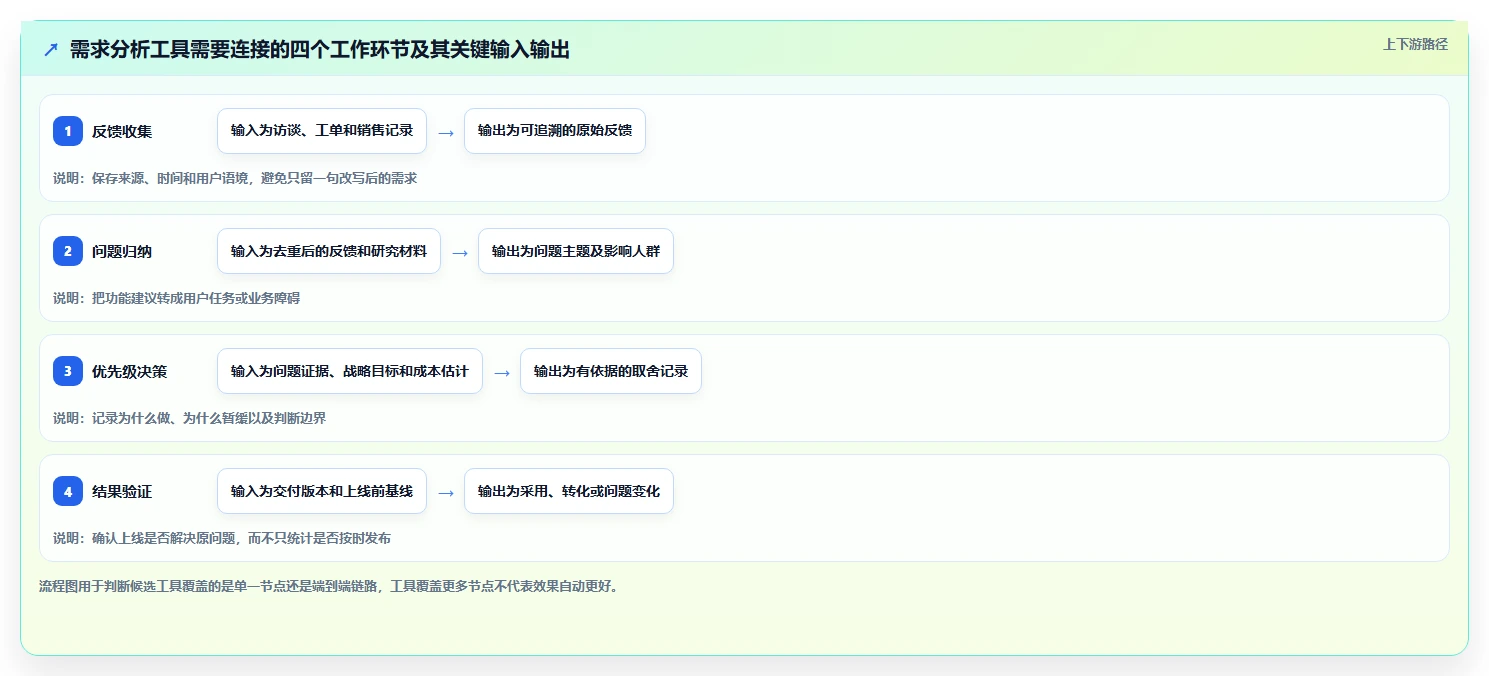The width and height of the screenshot is (1489, 676).
Task: Click the 输出为有依据的取舍记录 box
Action: tap(611, 371)
